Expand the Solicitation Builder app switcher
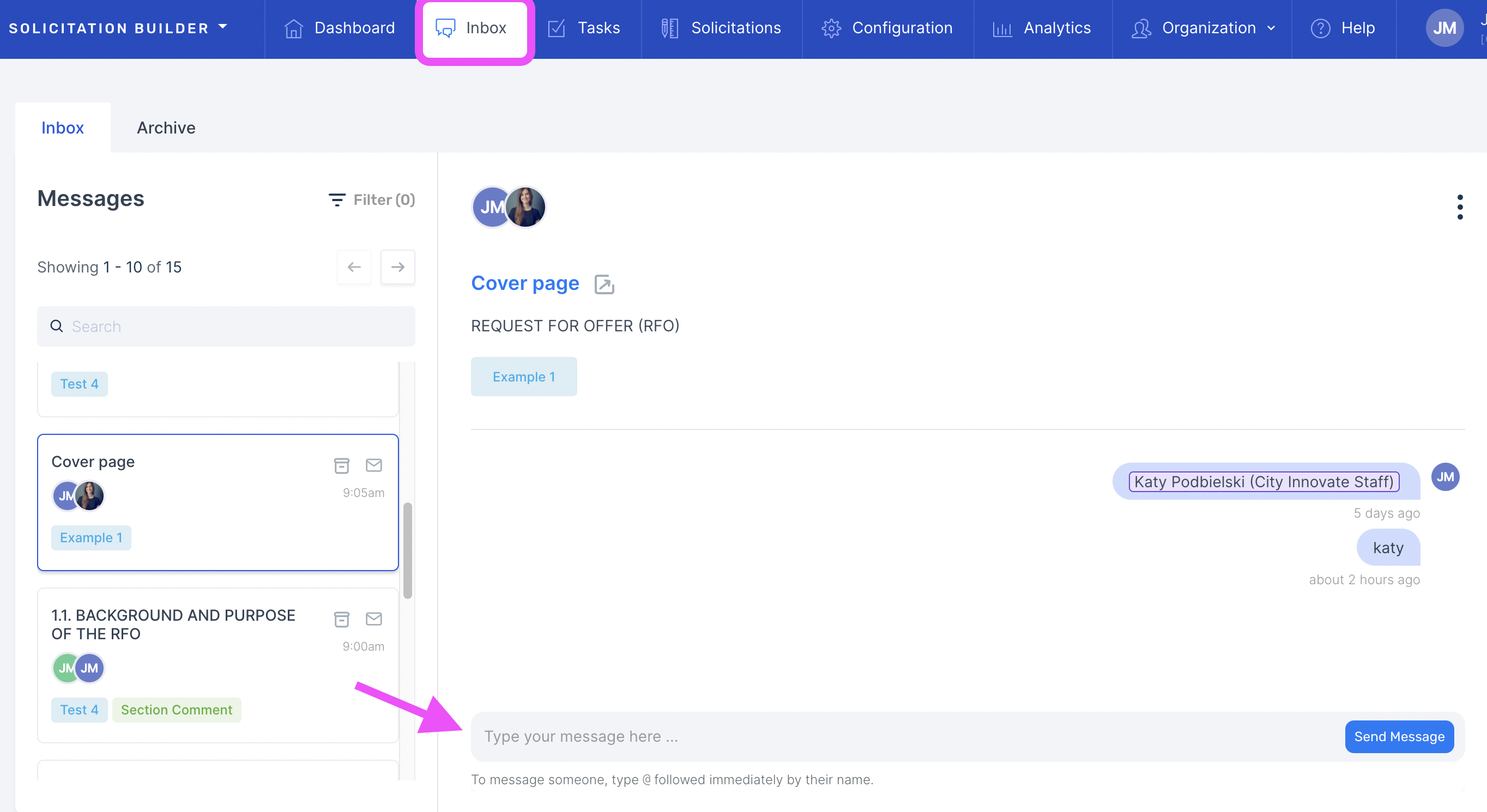Screen dimensions: 1487x812 pos(118,28)
